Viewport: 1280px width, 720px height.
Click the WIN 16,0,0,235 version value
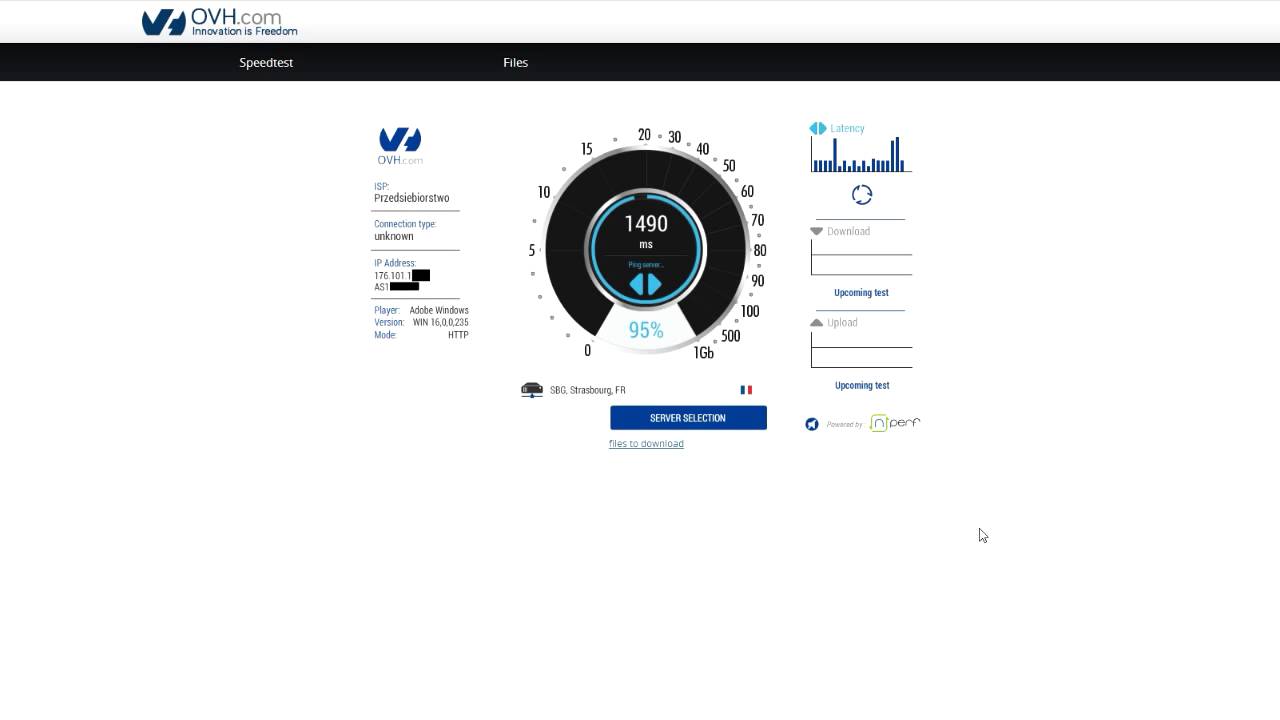coord(441,322)
